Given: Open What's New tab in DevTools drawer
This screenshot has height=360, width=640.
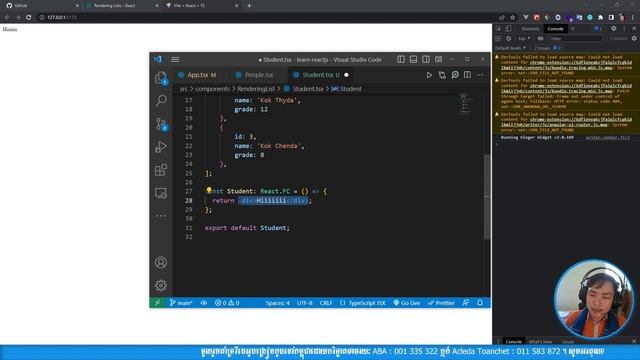Looking at the screenshot, I should 540,341.
